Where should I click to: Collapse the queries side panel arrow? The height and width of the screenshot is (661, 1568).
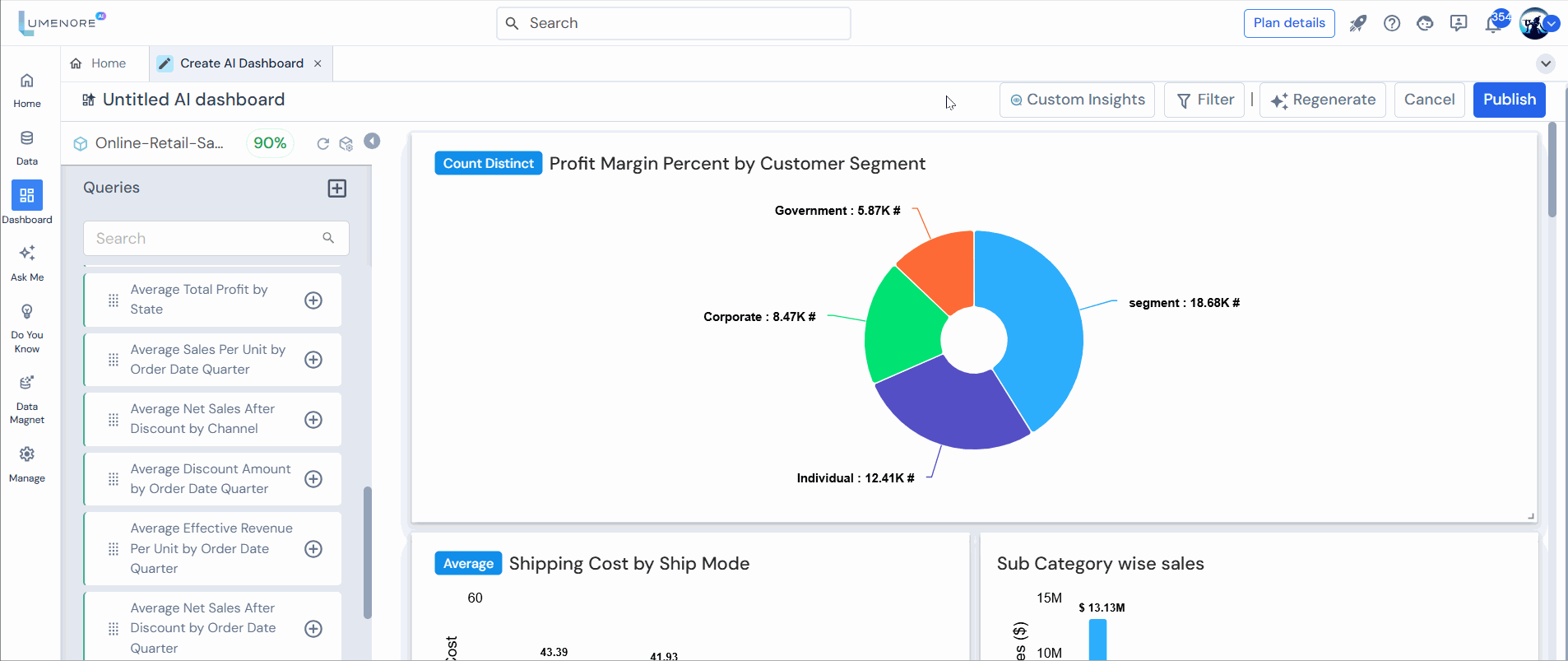click(x=372, y=142)
